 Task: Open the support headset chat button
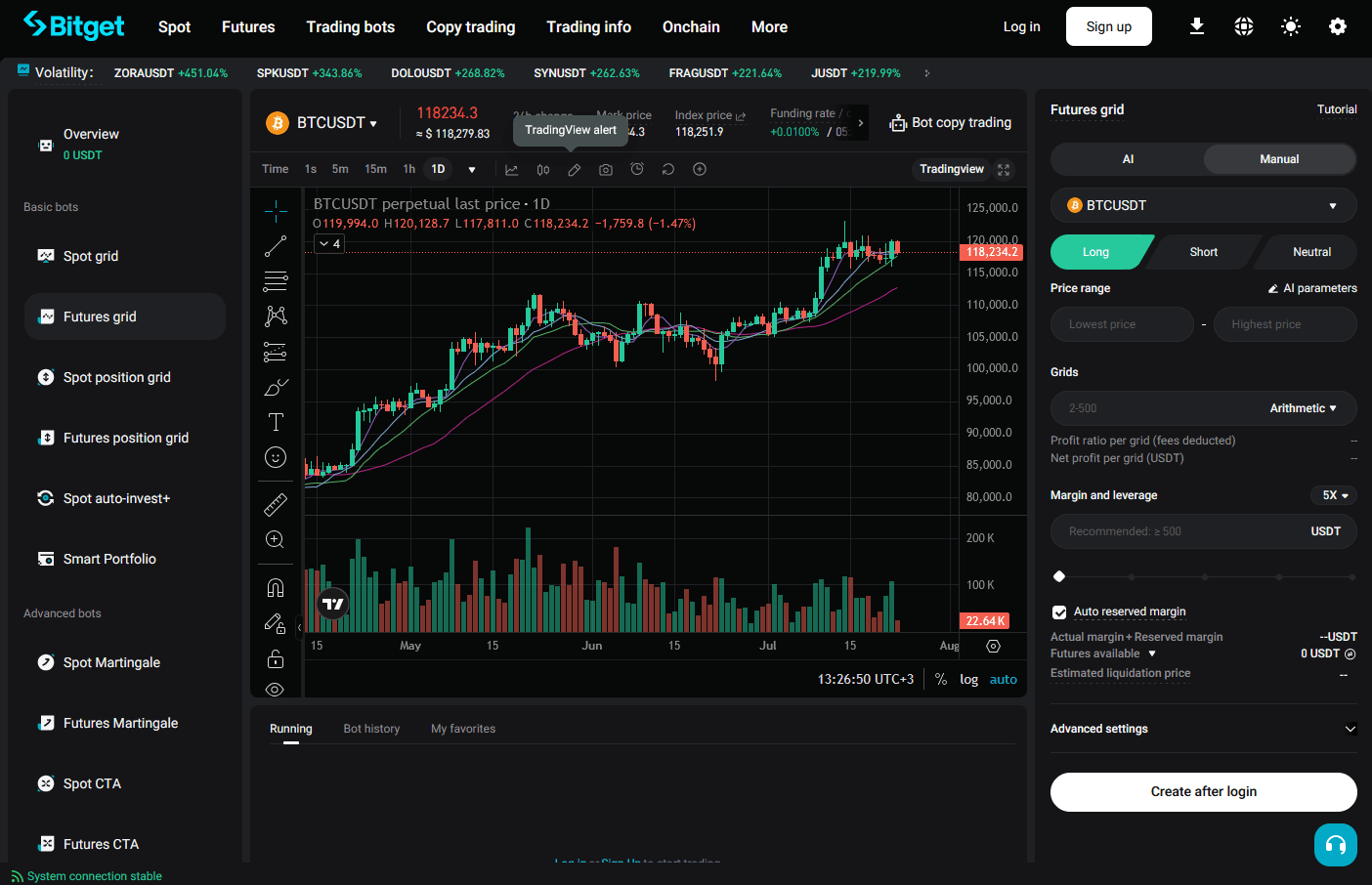click(x=1336, y=845)
